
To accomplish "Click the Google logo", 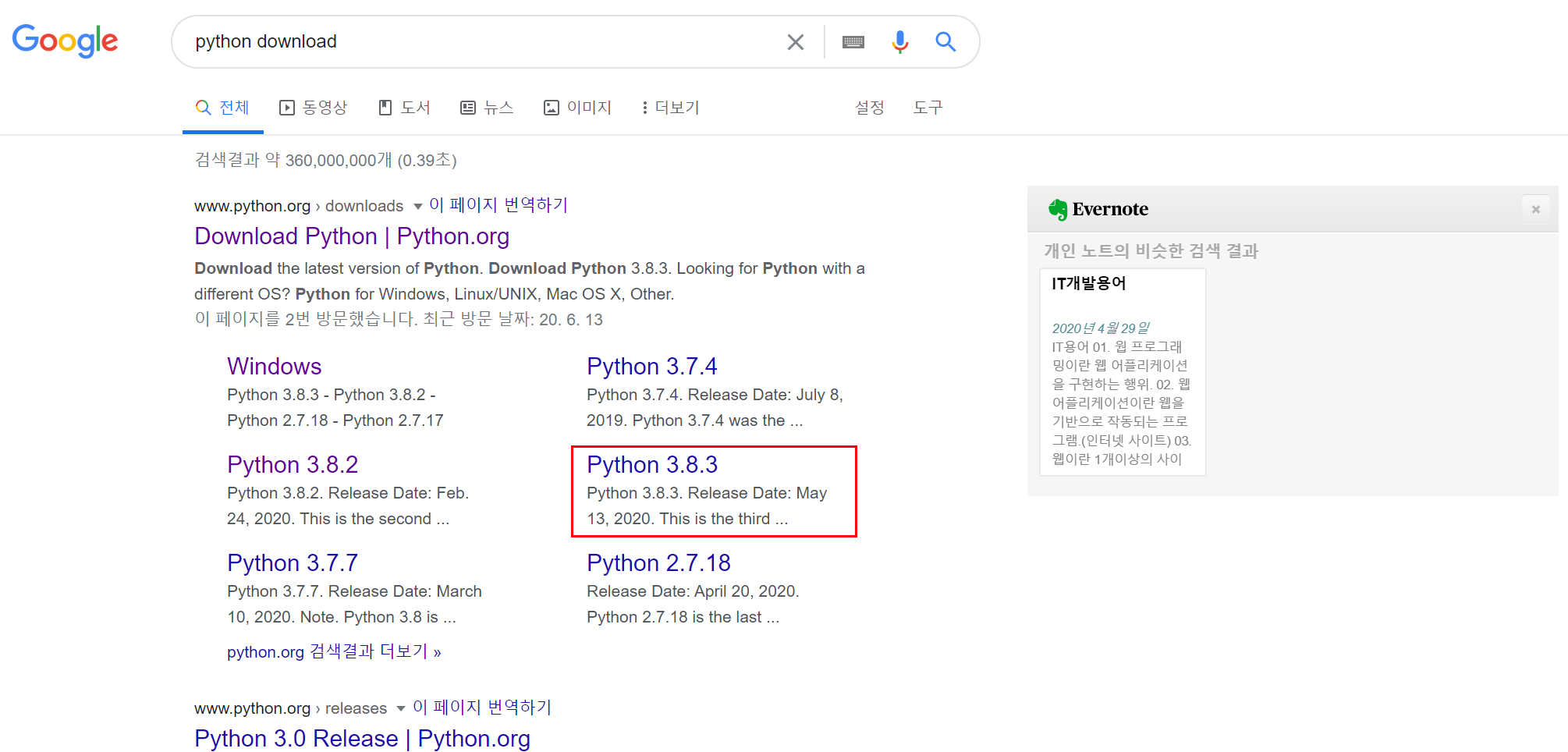I will click(x=65, y=41).
